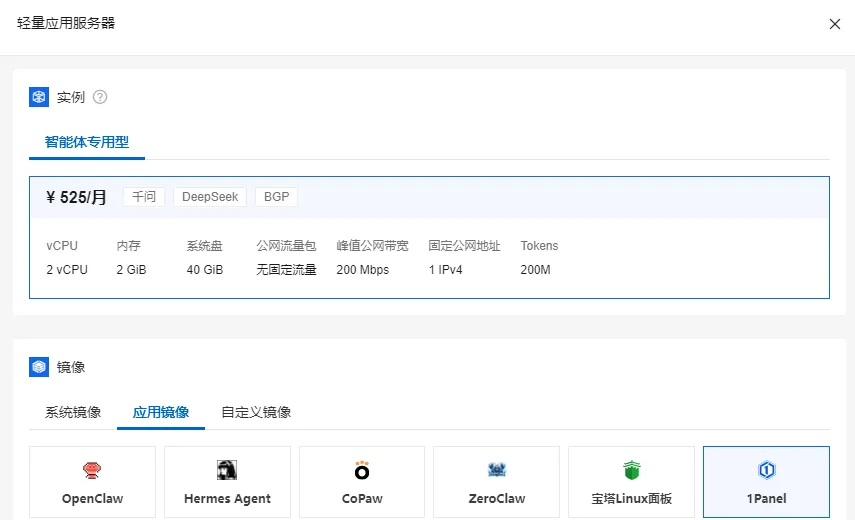The image size is (855, 520).
Task: Choose the 1Panel image card
Action: click(766, 482)
